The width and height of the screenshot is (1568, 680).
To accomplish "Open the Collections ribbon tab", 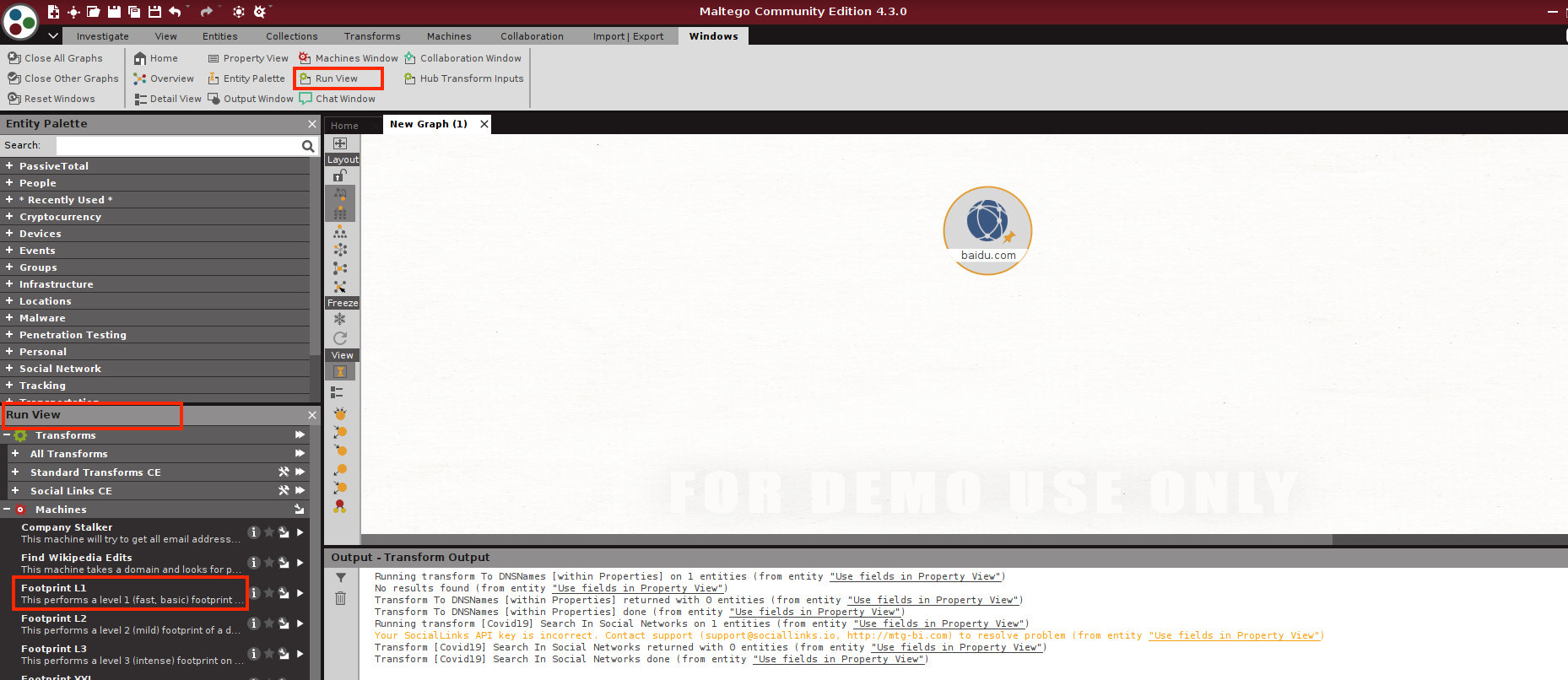I will click(291, 36).
